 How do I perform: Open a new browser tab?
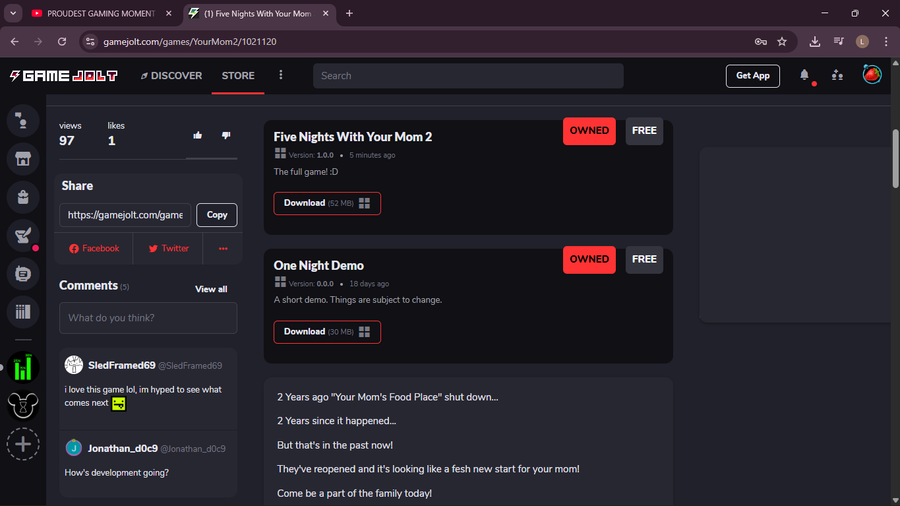tap(349, 13)
